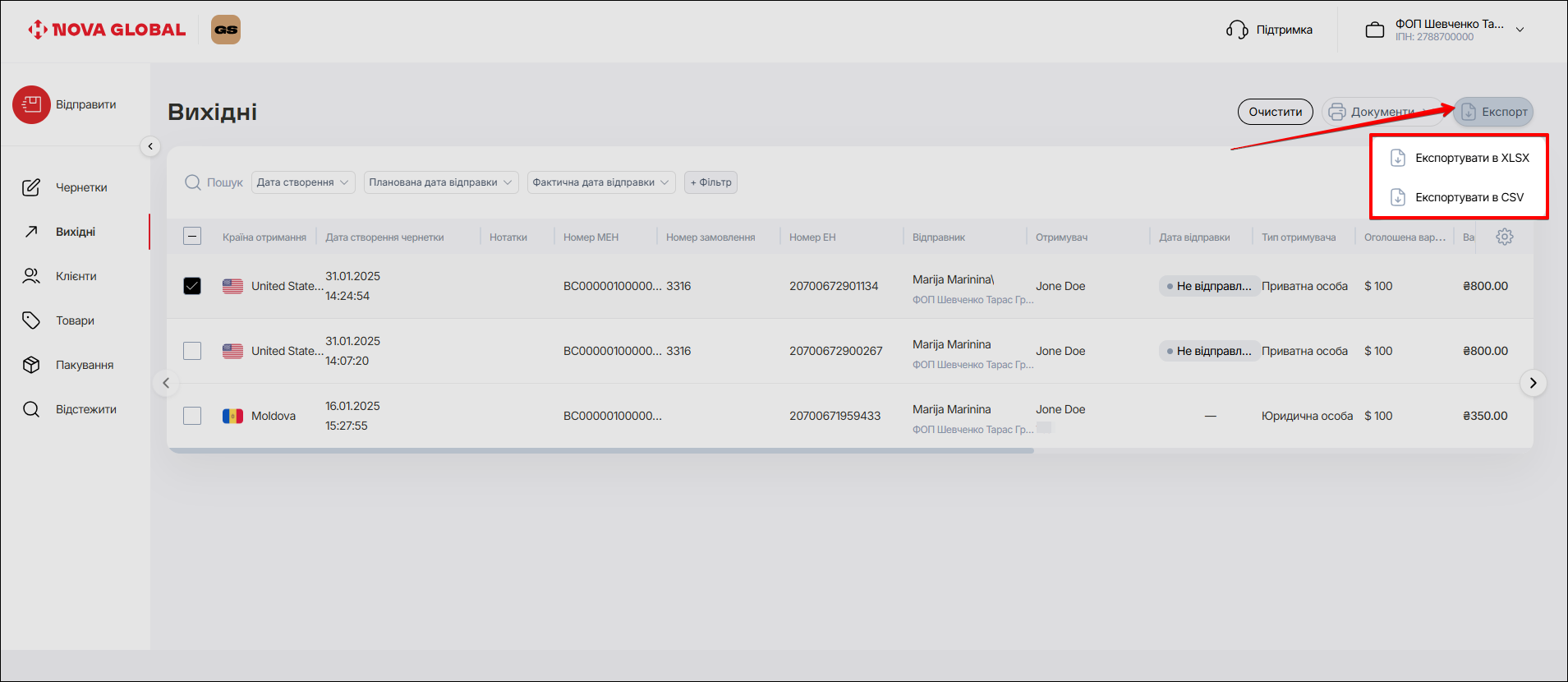
Task: Expand the Планована дата відправки dropdown
Action: [440, 182]
